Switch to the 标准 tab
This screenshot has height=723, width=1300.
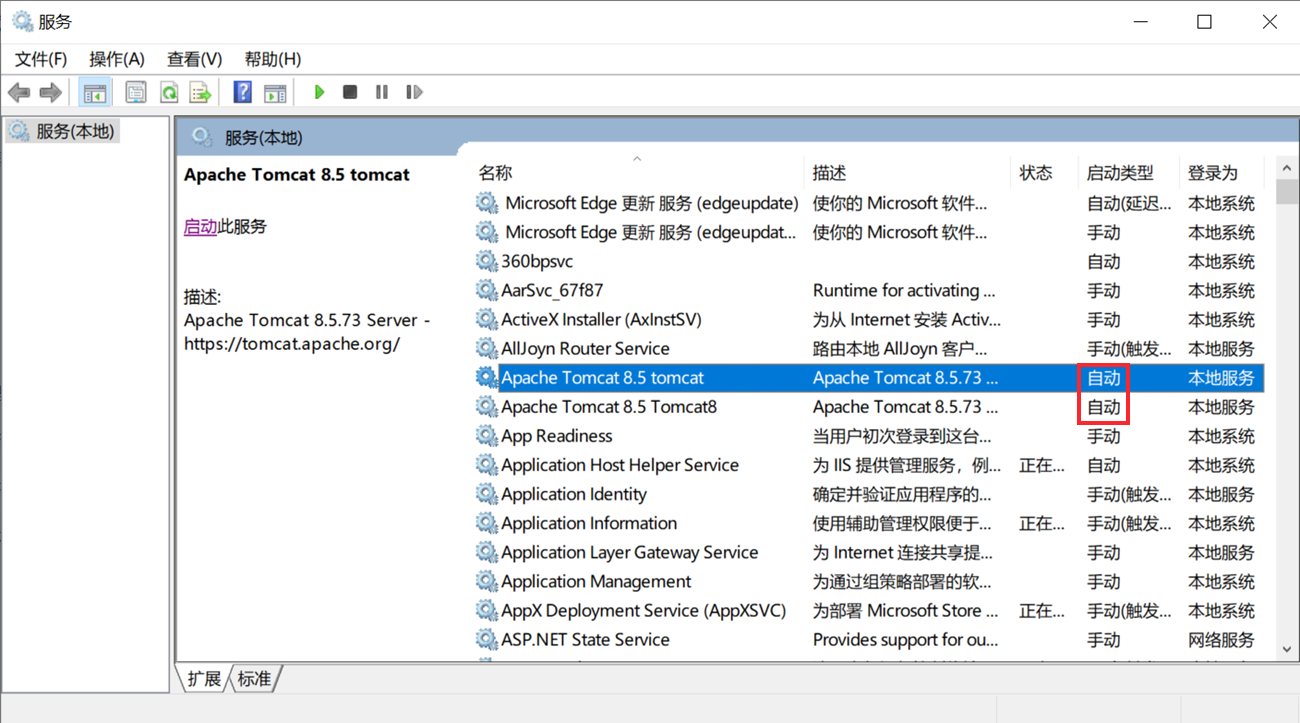(x=254, y=679)
